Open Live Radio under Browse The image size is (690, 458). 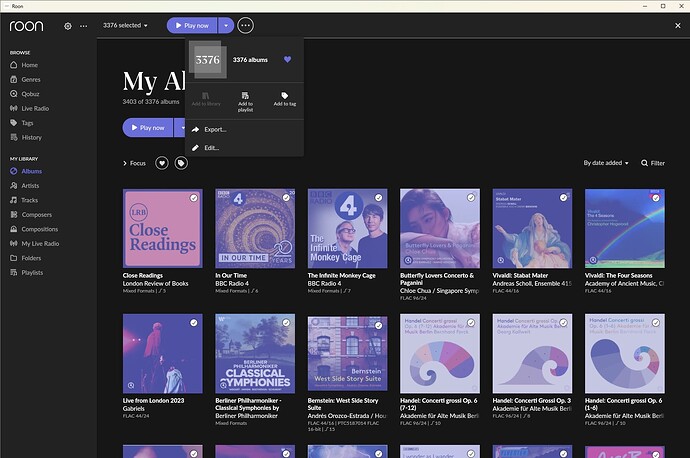click(35, 109)
